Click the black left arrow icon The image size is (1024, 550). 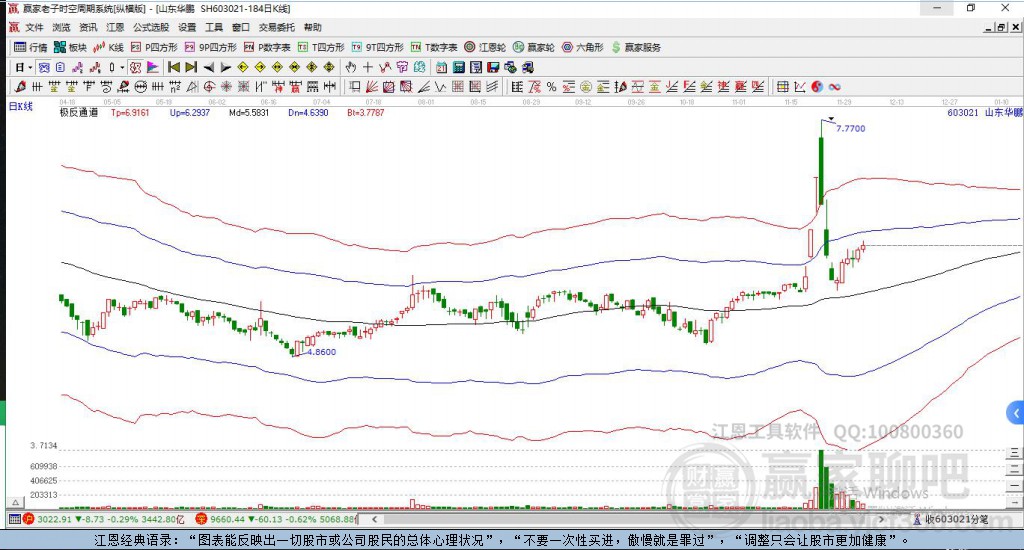208,67
